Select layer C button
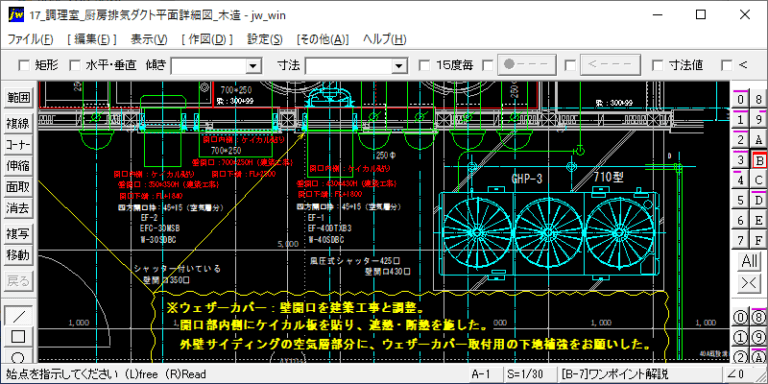Image resolution: width=768 pixels, height=384 pixels. (x=758, y=180)
